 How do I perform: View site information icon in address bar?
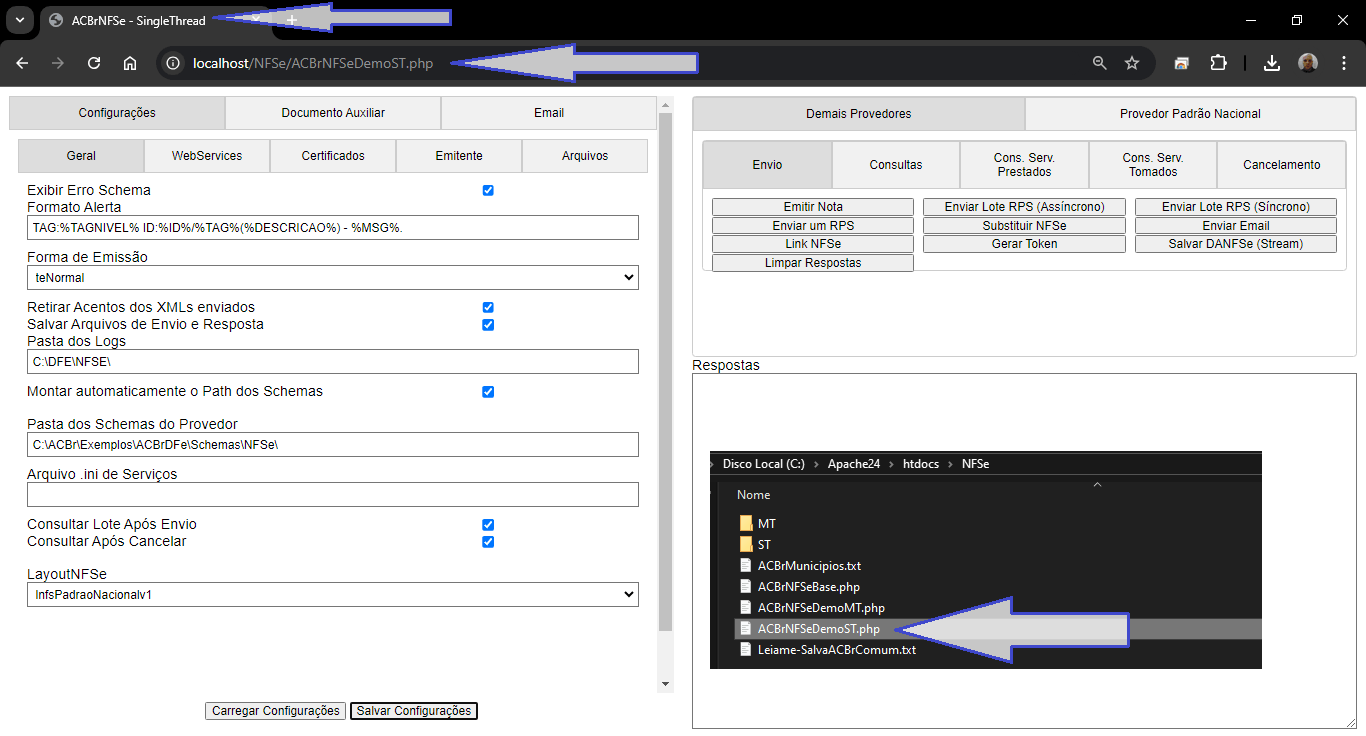[x=173, y=63]
